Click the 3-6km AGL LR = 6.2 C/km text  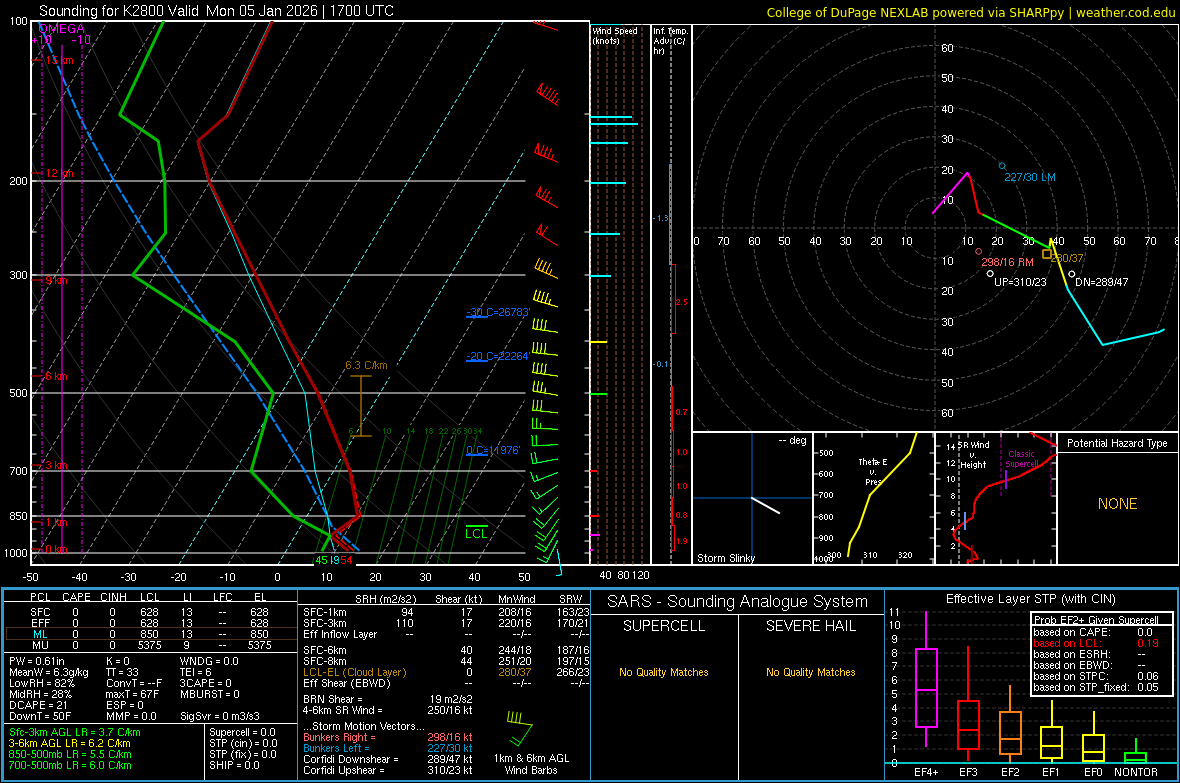pyautogui.click(x=69, y=743)
